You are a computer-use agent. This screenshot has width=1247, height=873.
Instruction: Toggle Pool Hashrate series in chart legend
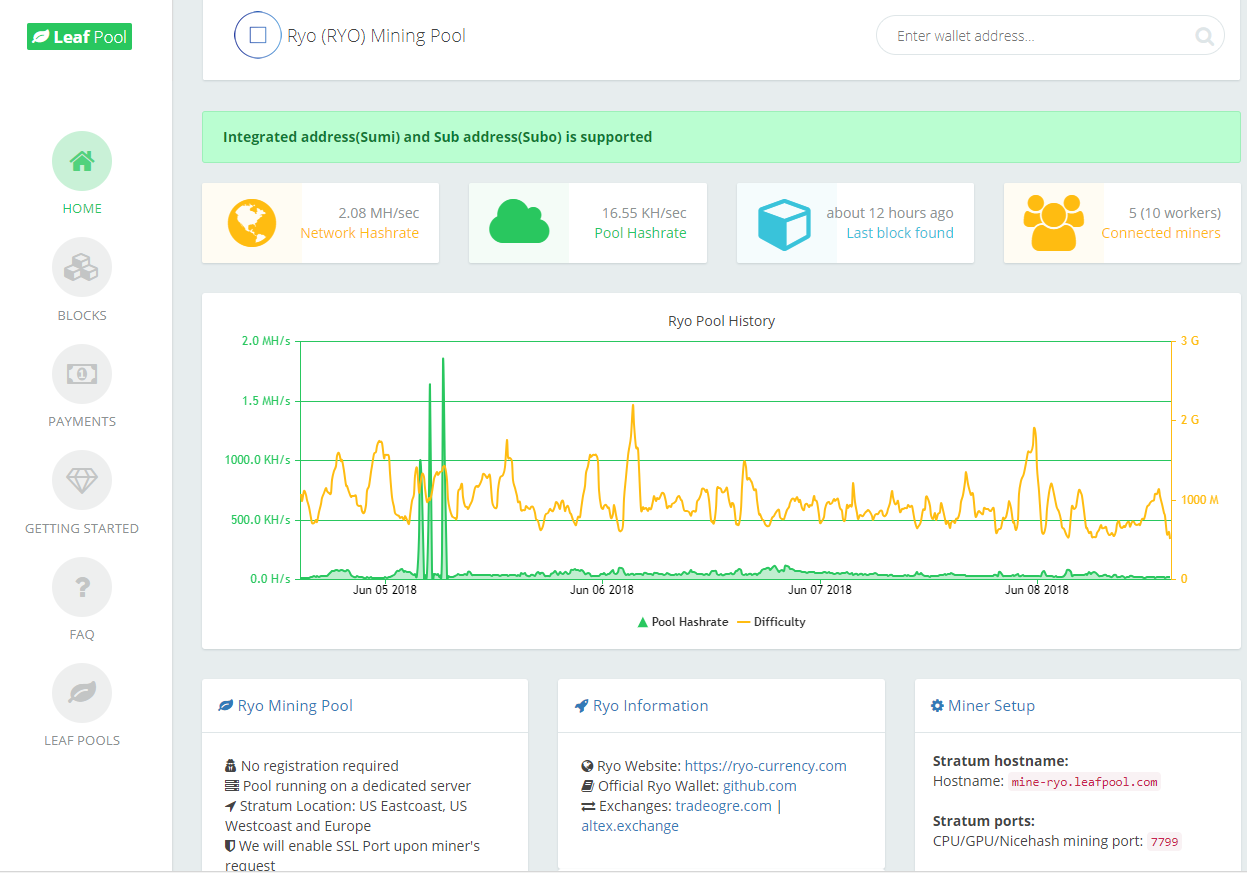683,622
